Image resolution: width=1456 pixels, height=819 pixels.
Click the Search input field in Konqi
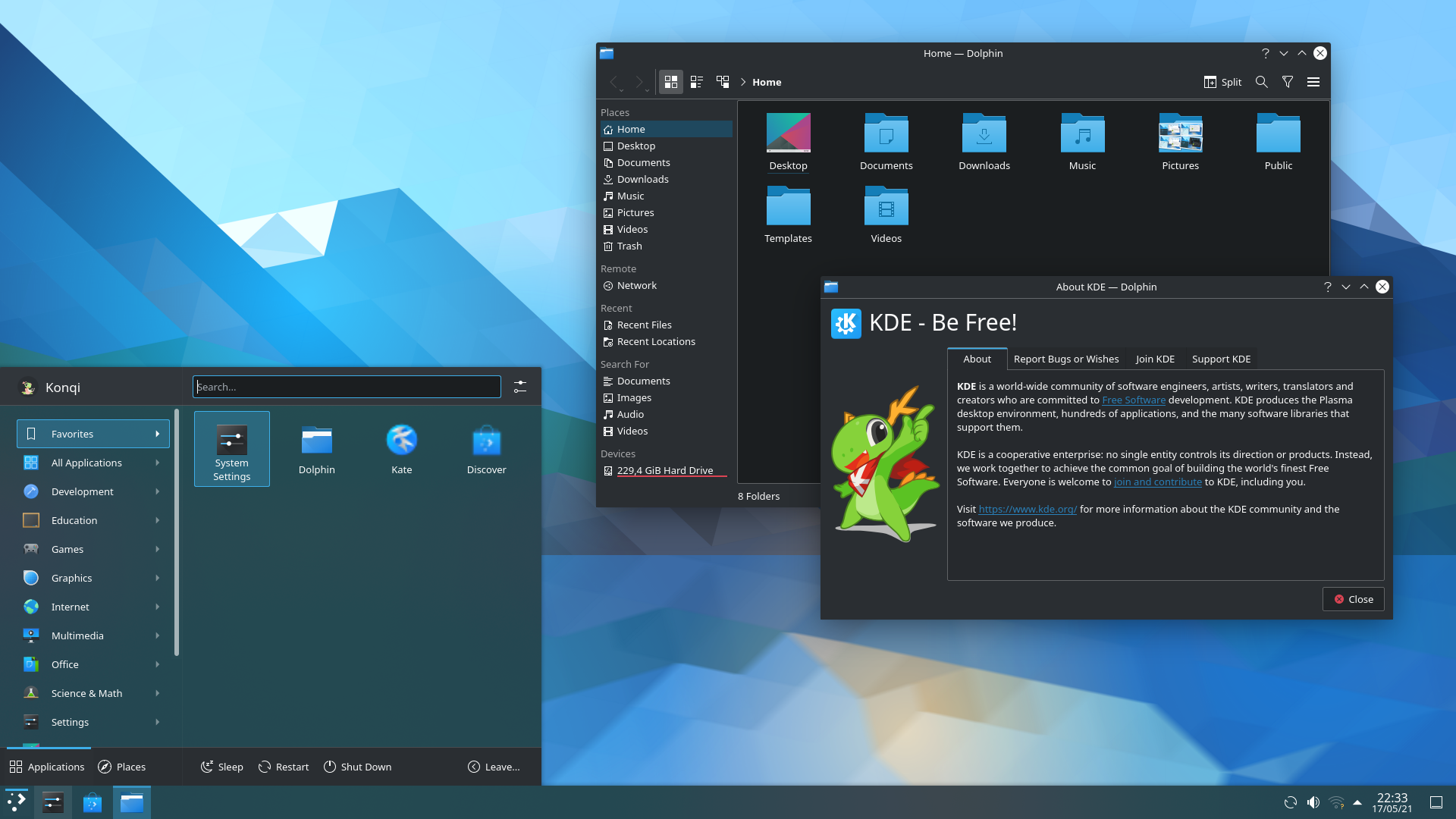click(346, 386)
